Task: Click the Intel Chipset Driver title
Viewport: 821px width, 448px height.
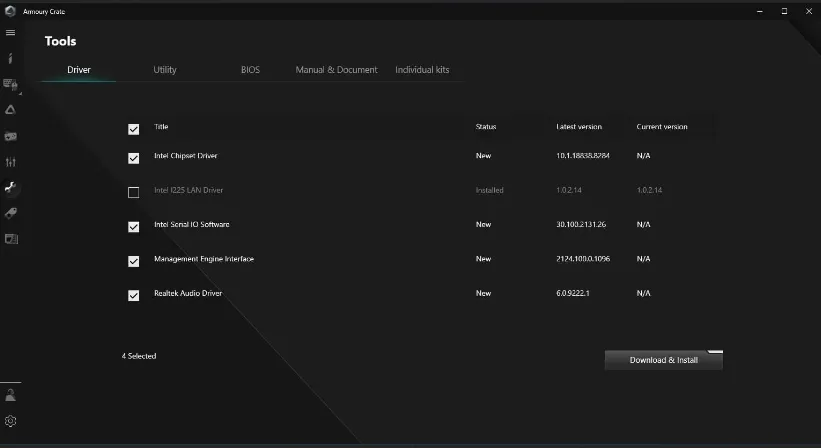Action: 185,155
